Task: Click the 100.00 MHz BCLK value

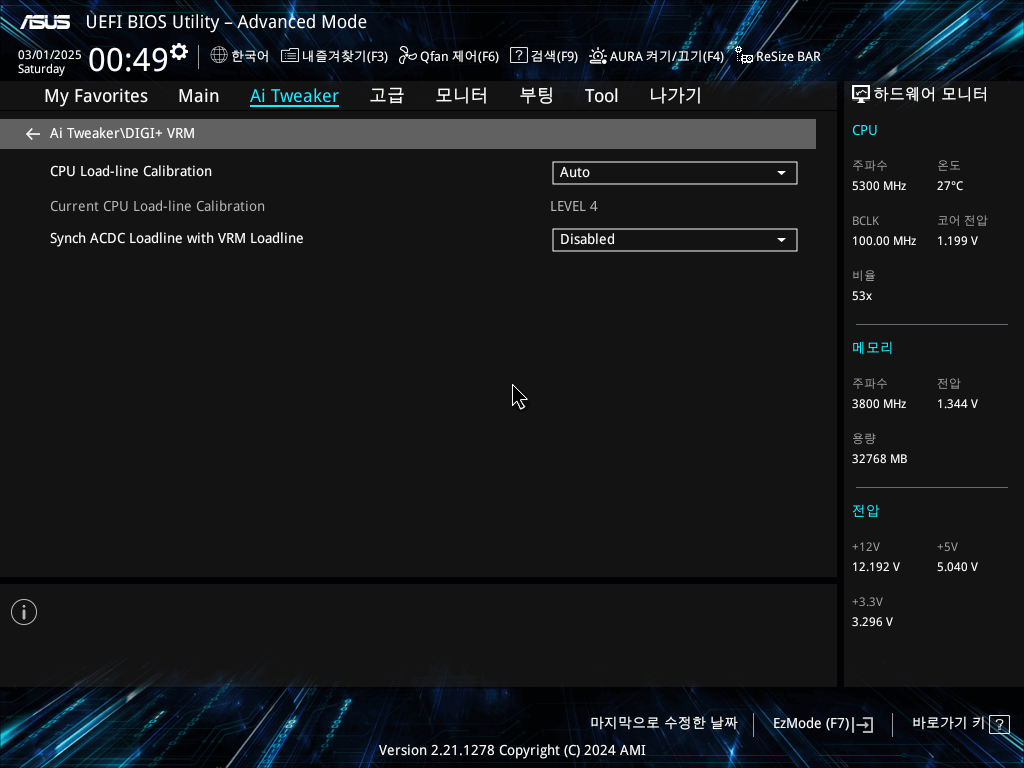Action: point(884,241)
